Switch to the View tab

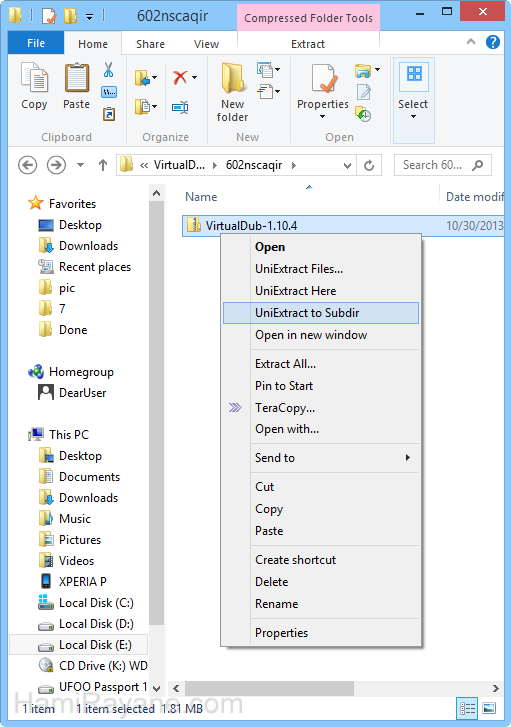pyautogui.click(x=206, y=44)
